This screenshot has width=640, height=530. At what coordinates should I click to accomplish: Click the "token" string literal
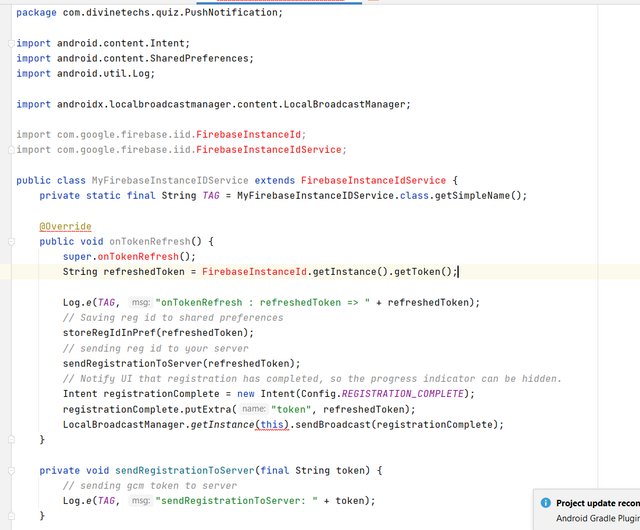coord(291,409)
